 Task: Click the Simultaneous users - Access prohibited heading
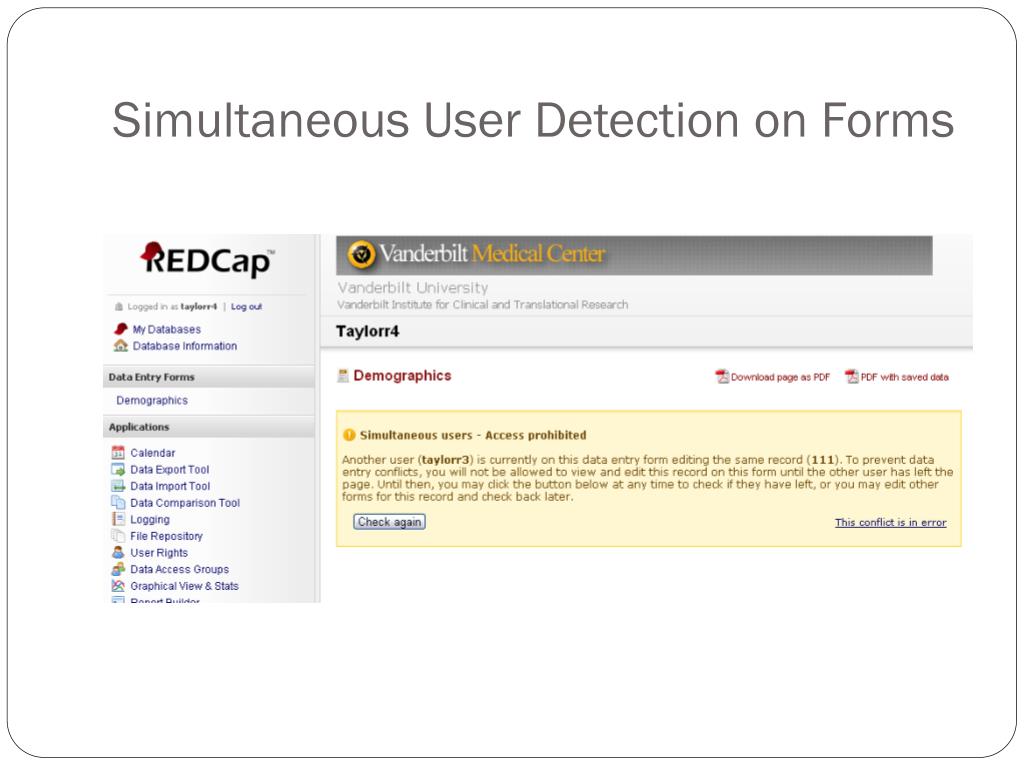tap(473, 436)
